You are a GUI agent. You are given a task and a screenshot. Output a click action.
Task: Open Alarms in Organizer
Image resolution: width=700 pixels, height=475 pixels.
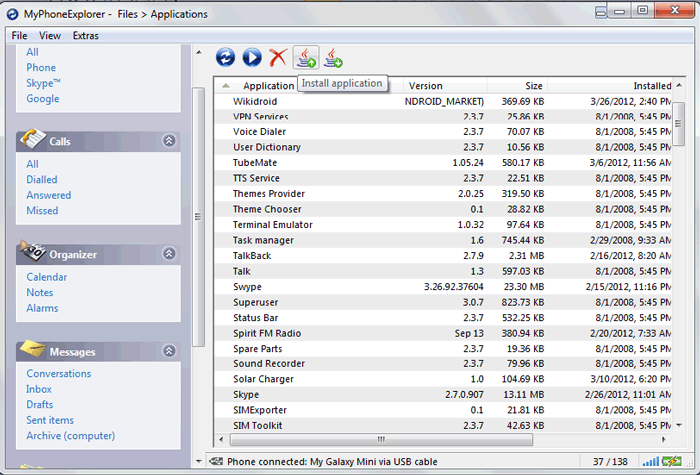pos(42,308)
